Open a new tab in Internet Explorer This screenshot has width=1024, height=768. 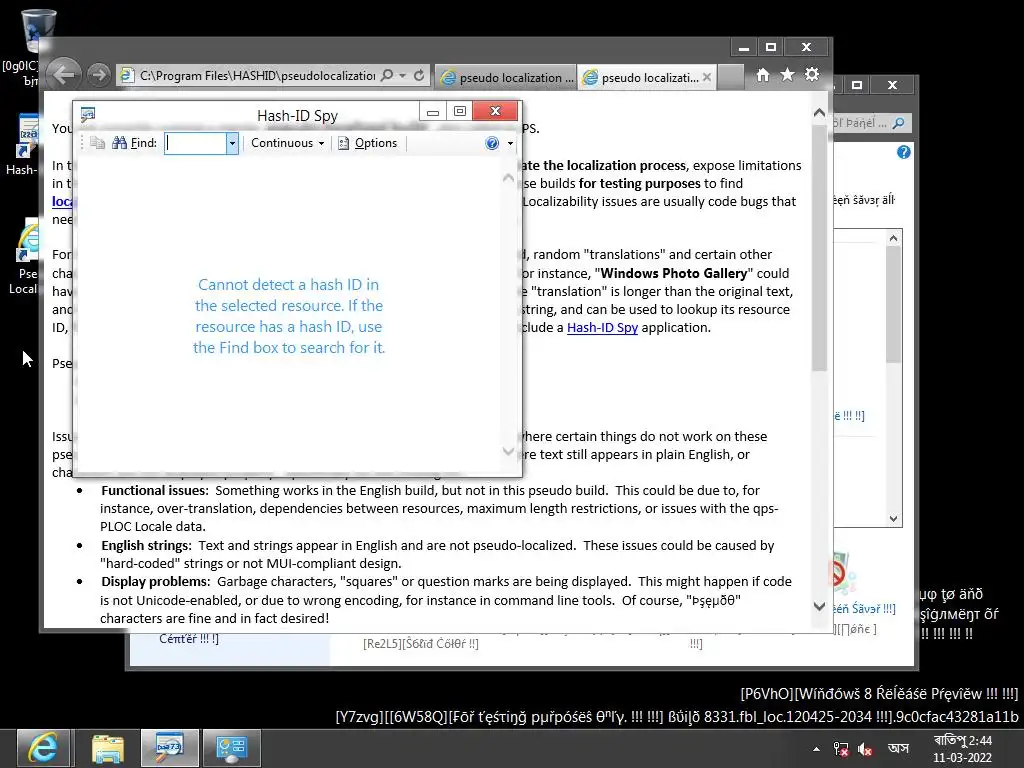tap(731, 77)
